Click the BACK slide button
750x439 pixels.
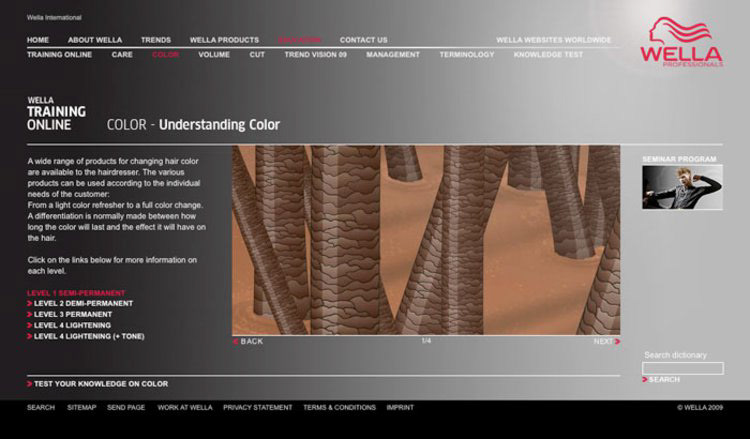[x=248, y=341]
